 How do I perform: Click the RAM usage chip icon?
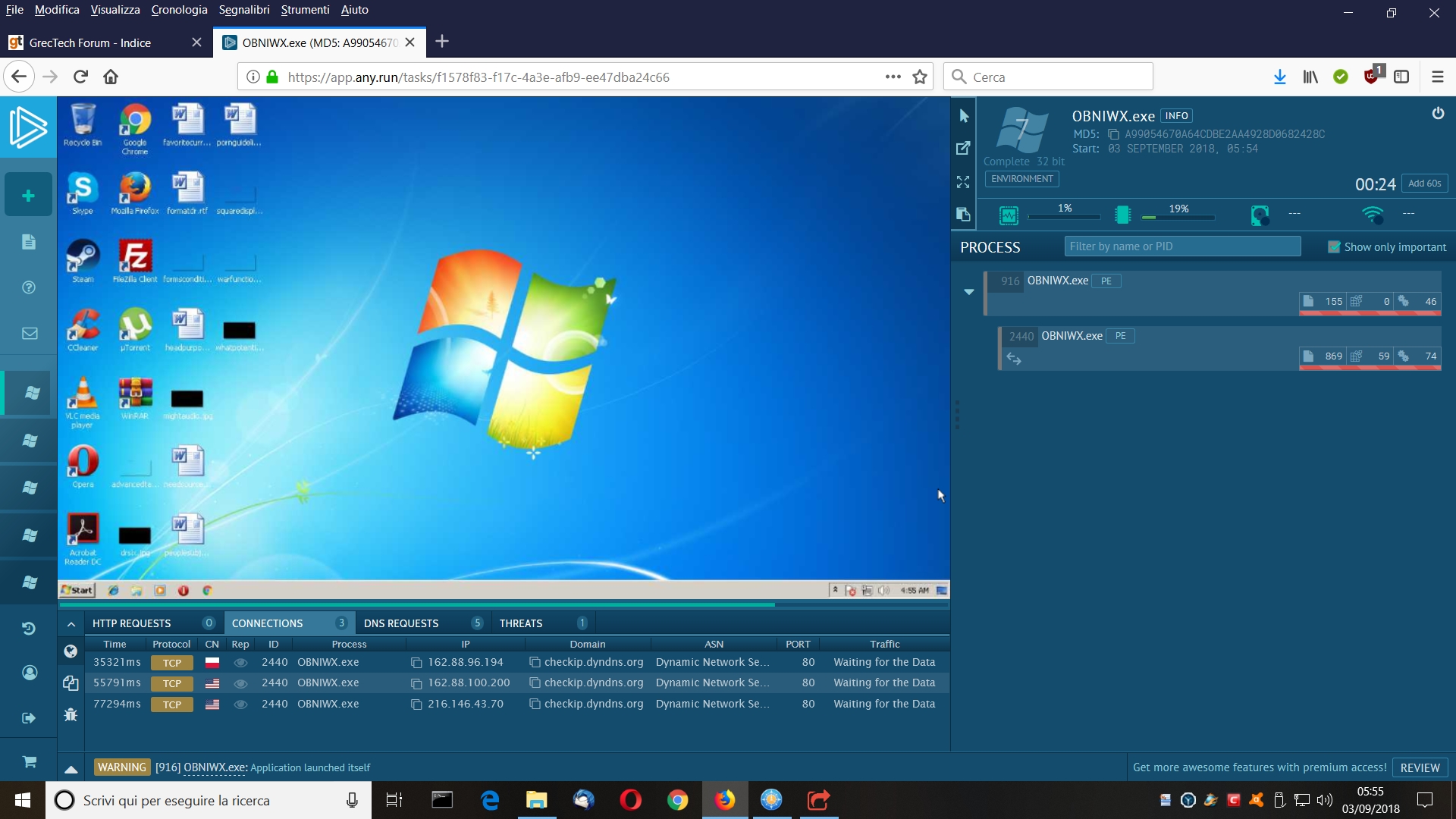1123,215
